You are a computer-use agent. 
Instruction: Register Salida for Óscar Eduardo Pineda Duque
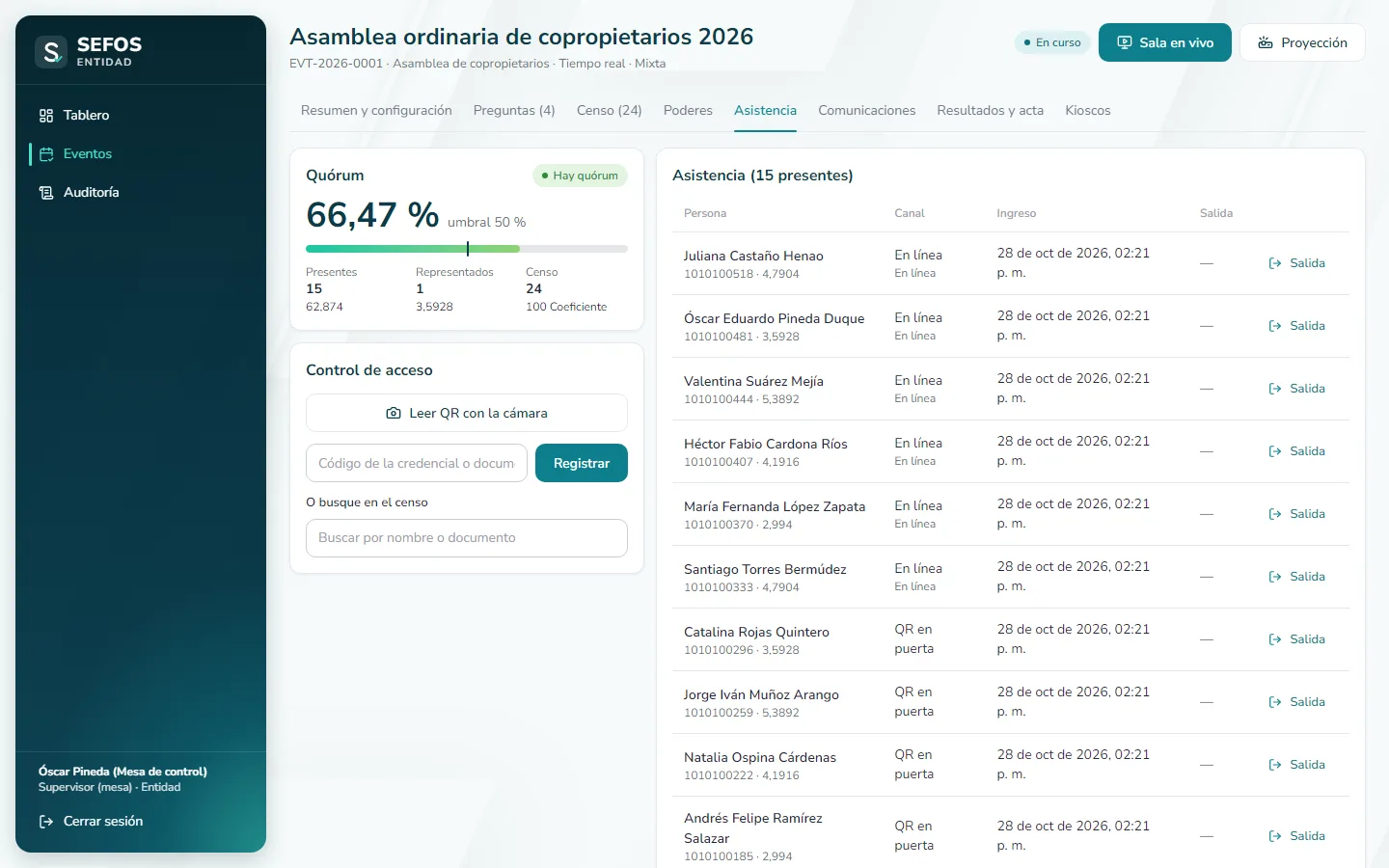pos(1297,326)
